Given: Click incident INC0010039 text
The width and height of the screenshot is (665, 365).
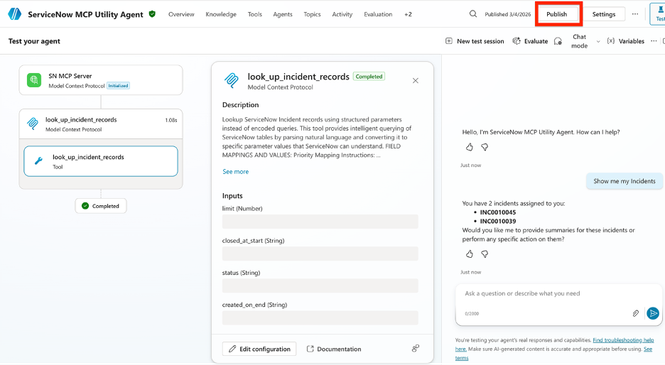Looking at the screenshot, I should pos(498,221).
